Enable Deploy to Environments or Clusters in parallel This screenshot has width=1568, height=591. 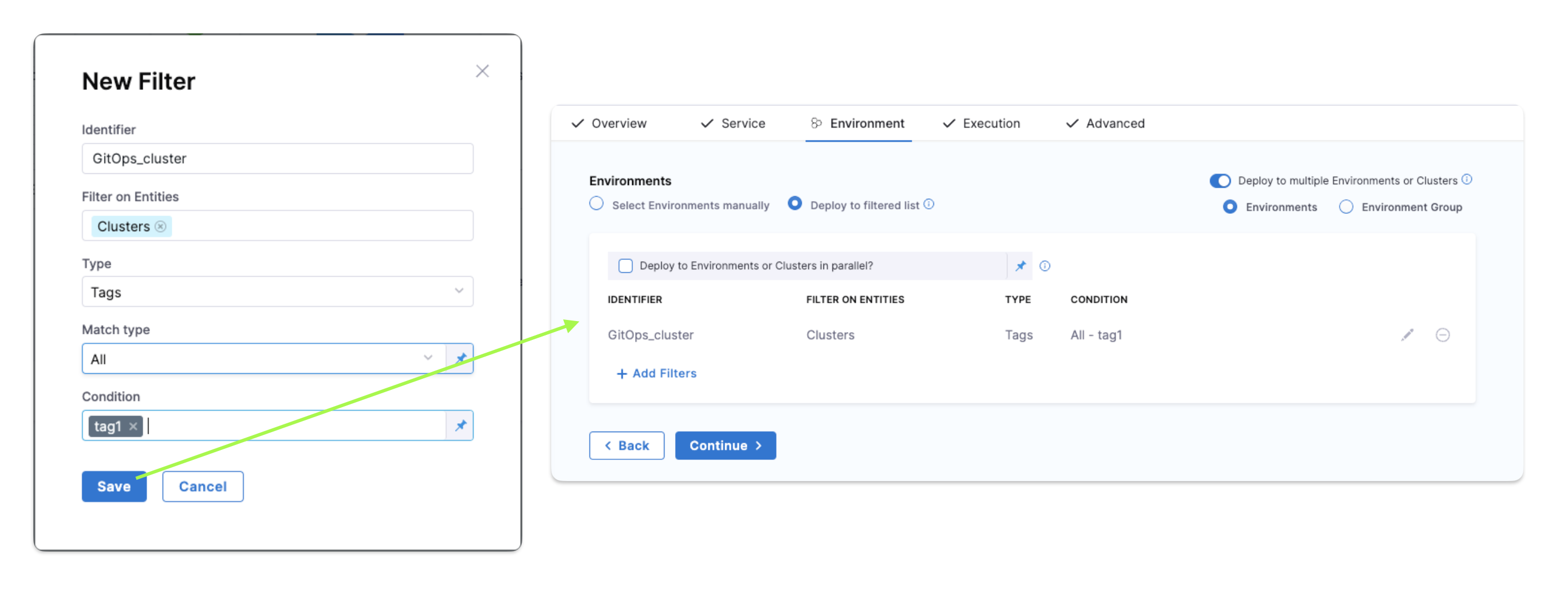coord(625,266)
